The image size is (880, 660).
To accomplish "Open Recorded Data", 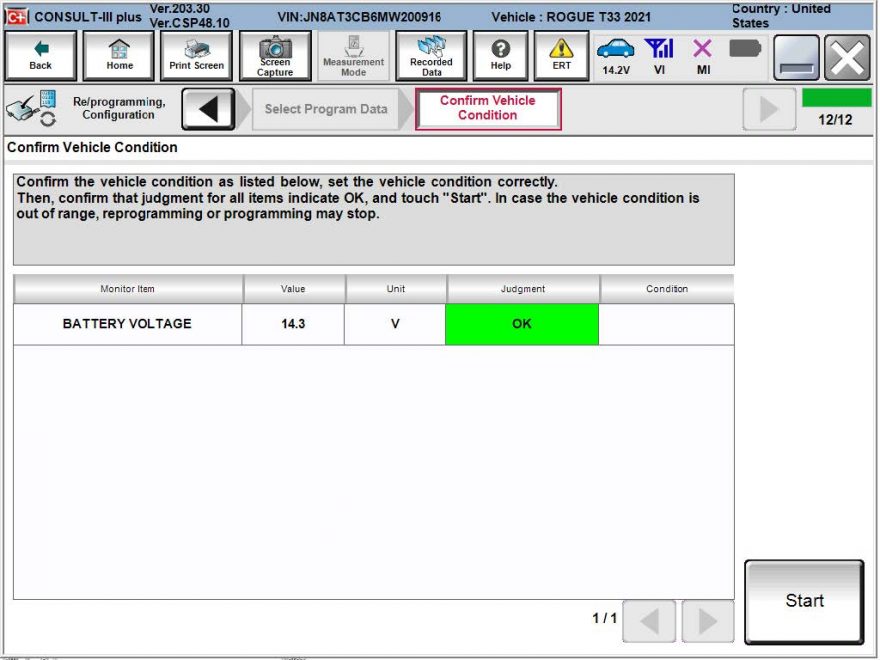I will (430, 55).
